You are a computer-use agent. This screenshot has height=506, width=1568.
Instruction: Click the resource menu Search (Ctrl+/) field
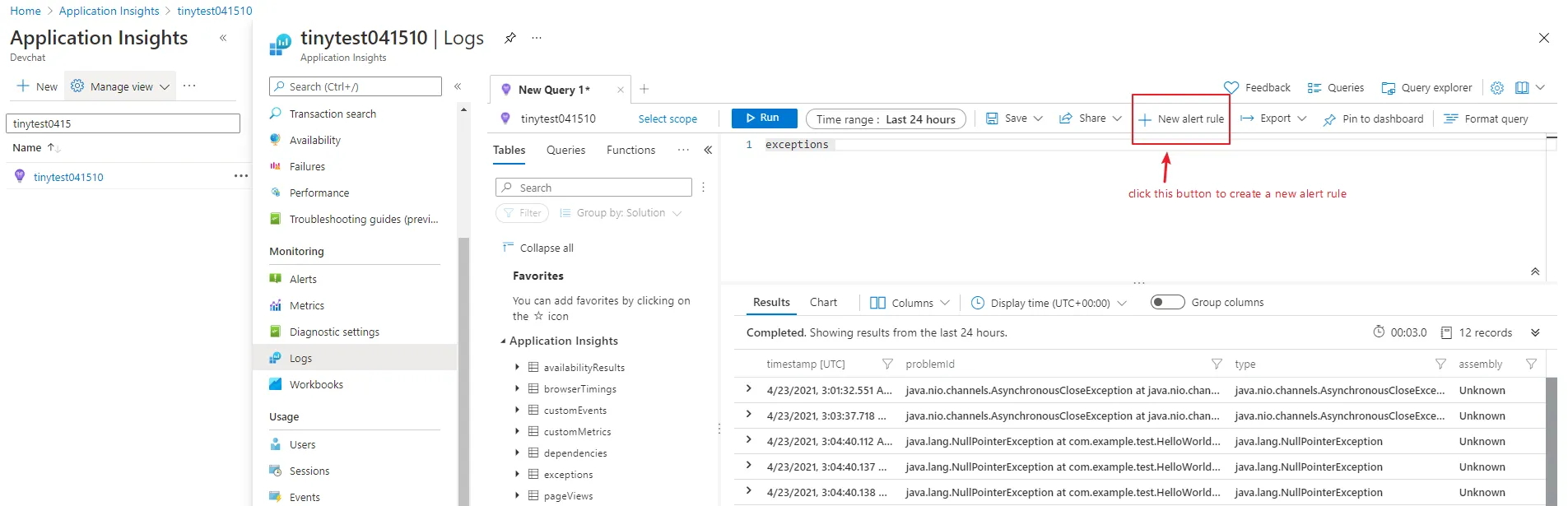356,86
